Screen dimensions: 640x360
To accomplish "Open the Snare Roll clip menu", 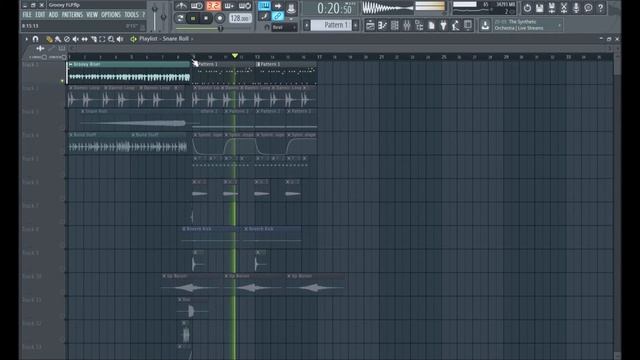I will (82, 111).
